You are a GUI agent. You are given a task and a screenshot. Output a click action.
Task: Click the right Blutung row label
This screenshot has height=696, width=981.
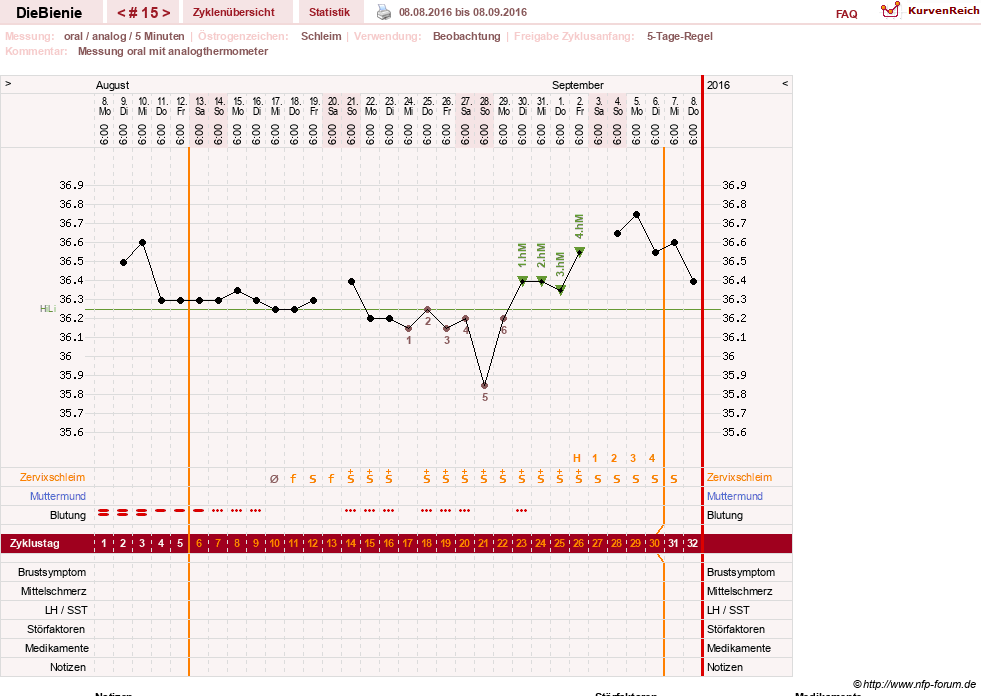coord(724,515)
